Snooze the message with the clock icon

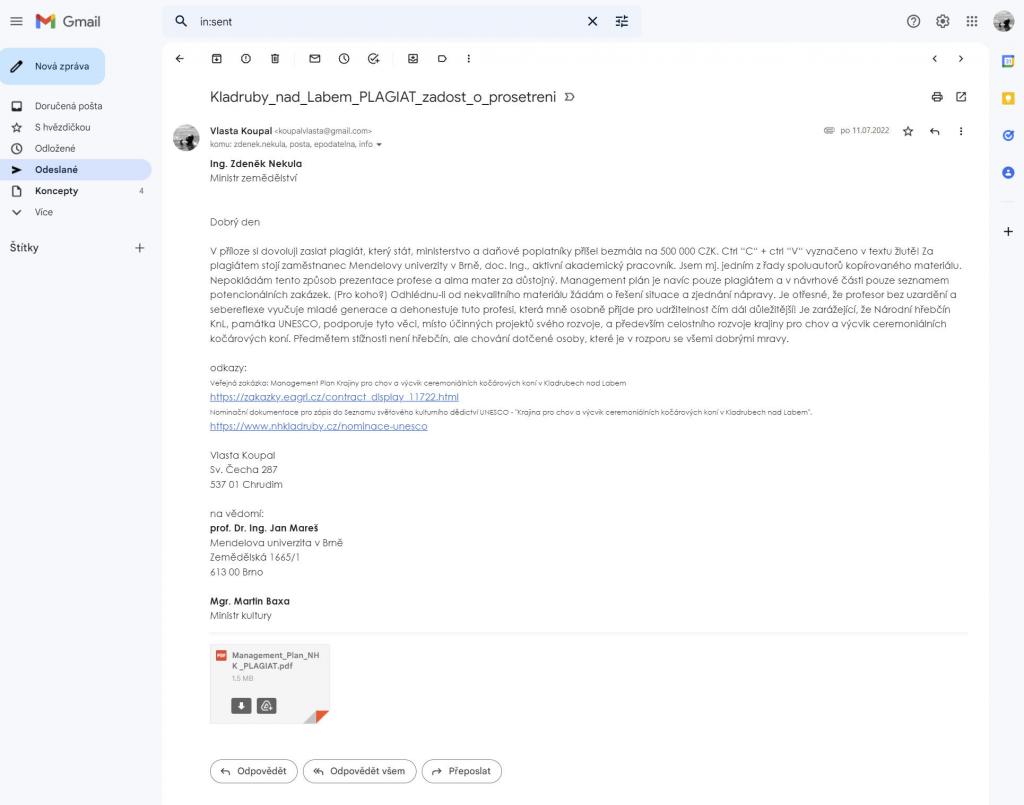click(344, 59)
